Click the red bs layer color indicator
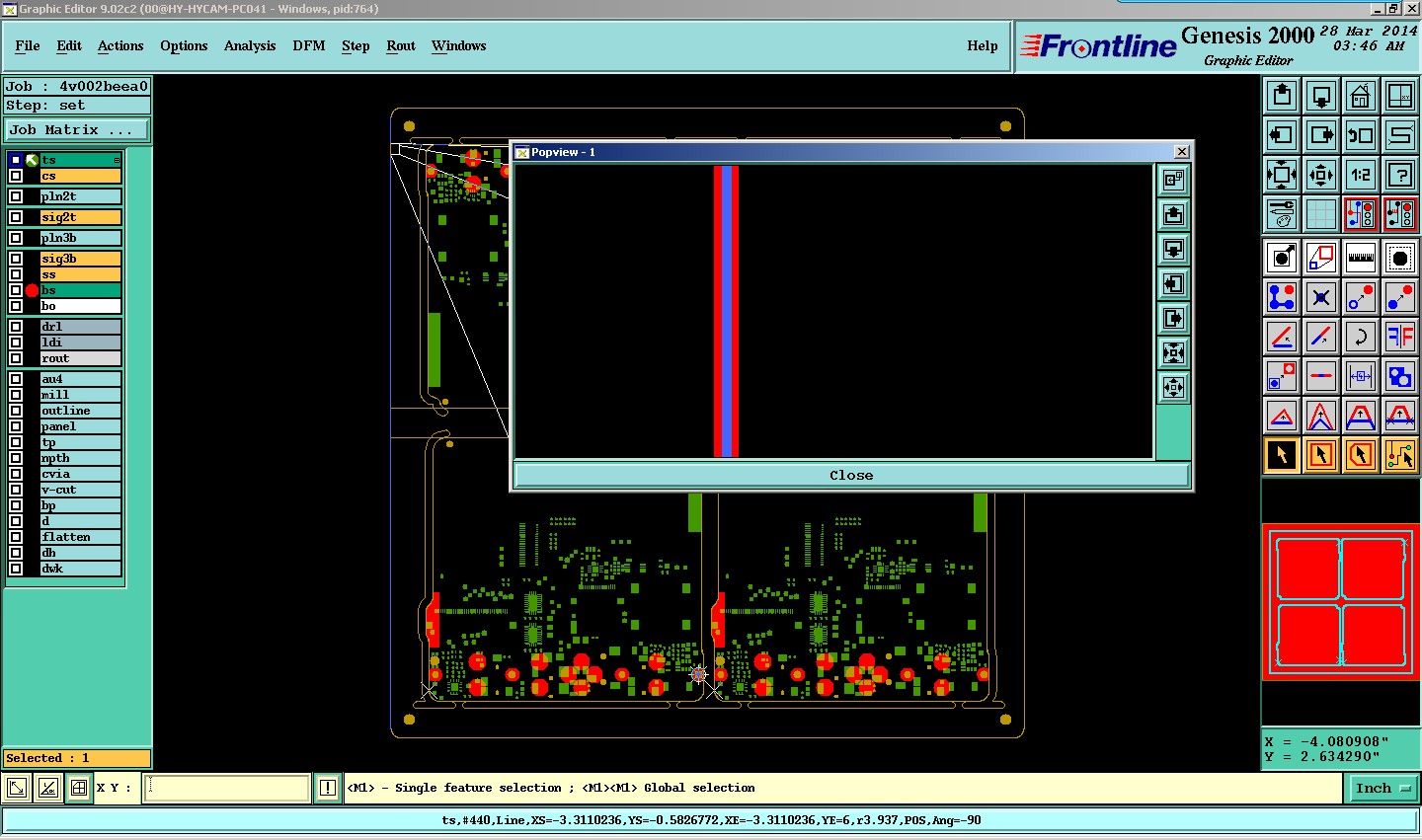The height and width of the screenshot is (840, 1422). click(x=32, y=290)
